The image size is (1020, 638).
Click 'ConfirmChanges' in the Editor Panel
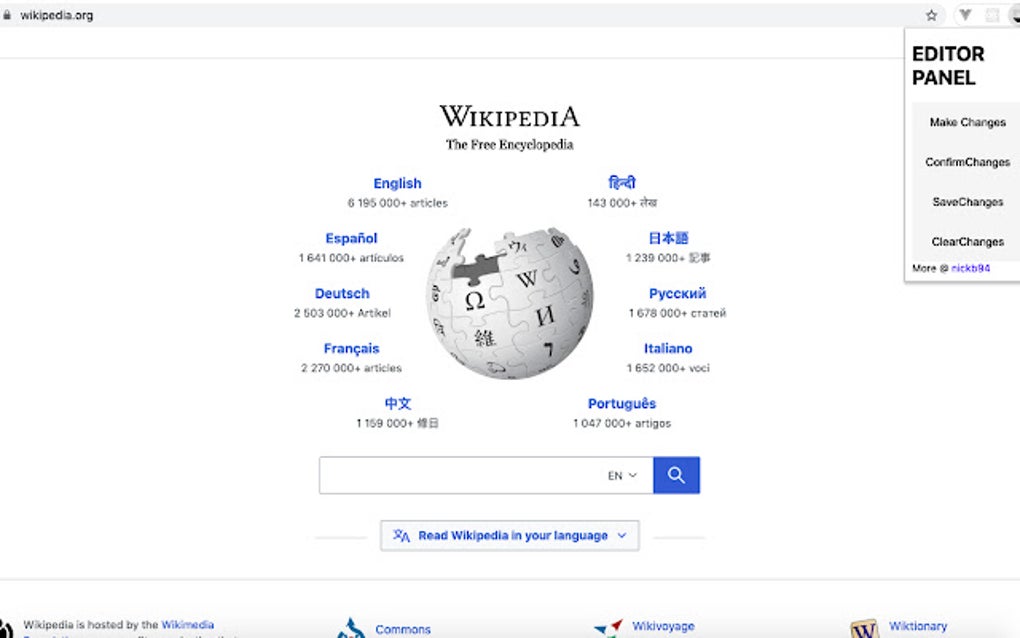pyautogui.click(x=966, y=162)
